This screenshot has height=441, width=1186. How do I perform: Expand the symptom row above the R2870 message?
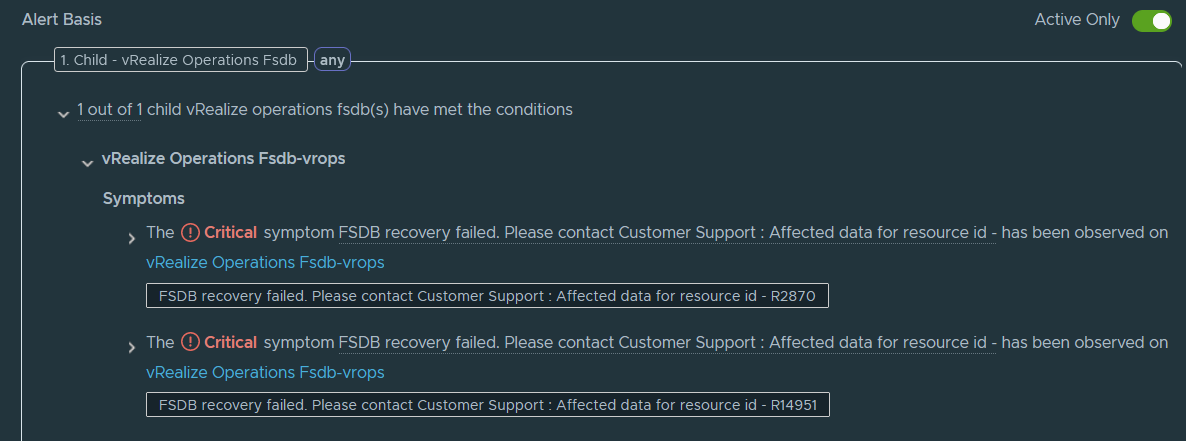132,238
